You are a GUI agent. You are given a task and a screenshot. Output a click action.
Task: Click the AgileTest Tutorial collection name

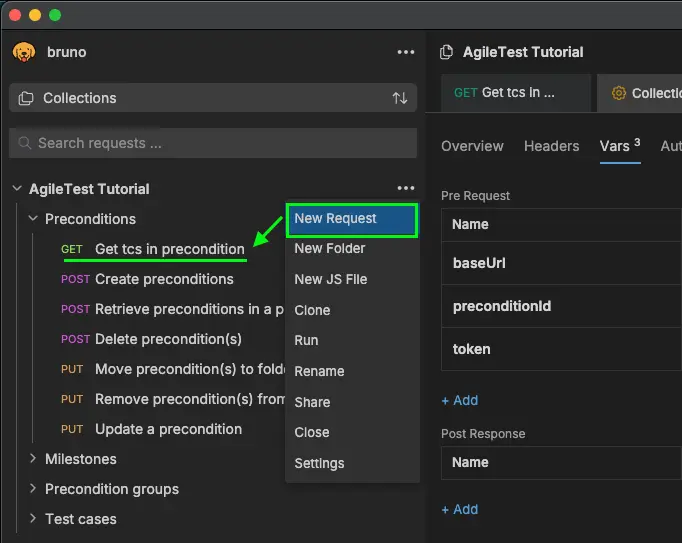click(89, 189)
